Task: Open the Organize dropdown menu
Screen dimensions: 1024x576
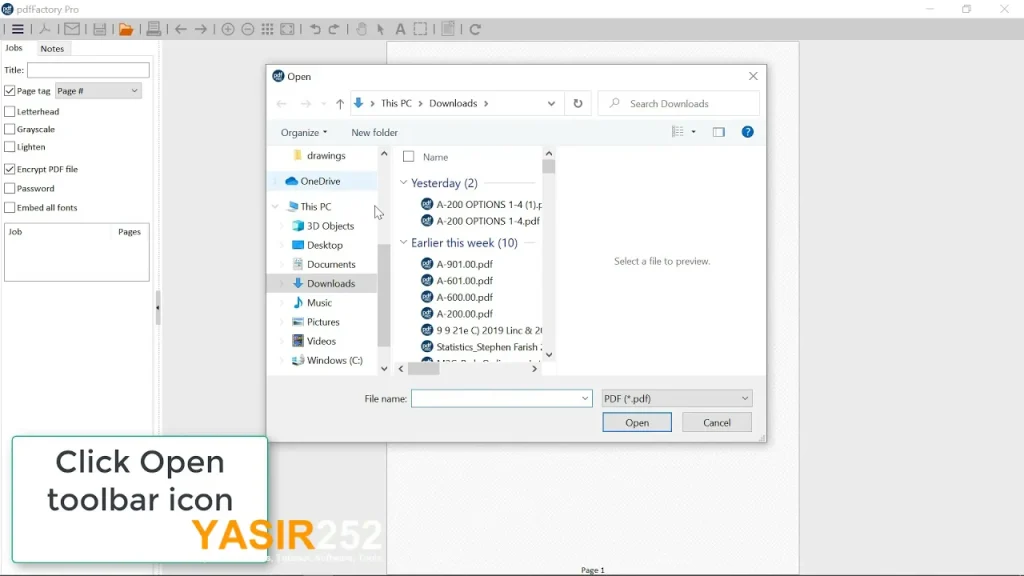Action: 304,133
